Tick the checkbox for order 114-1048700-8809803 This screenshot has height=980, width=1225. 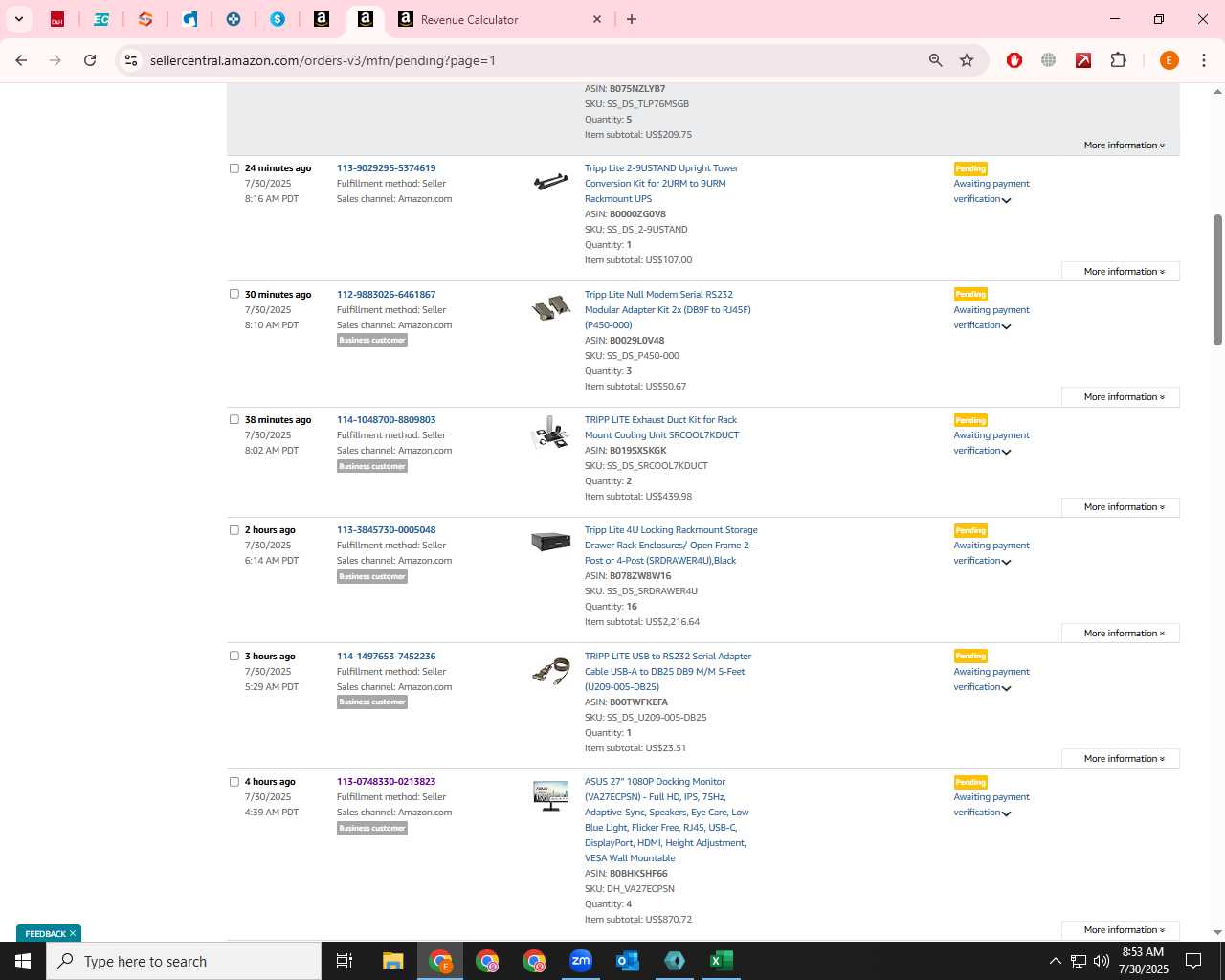234,419
